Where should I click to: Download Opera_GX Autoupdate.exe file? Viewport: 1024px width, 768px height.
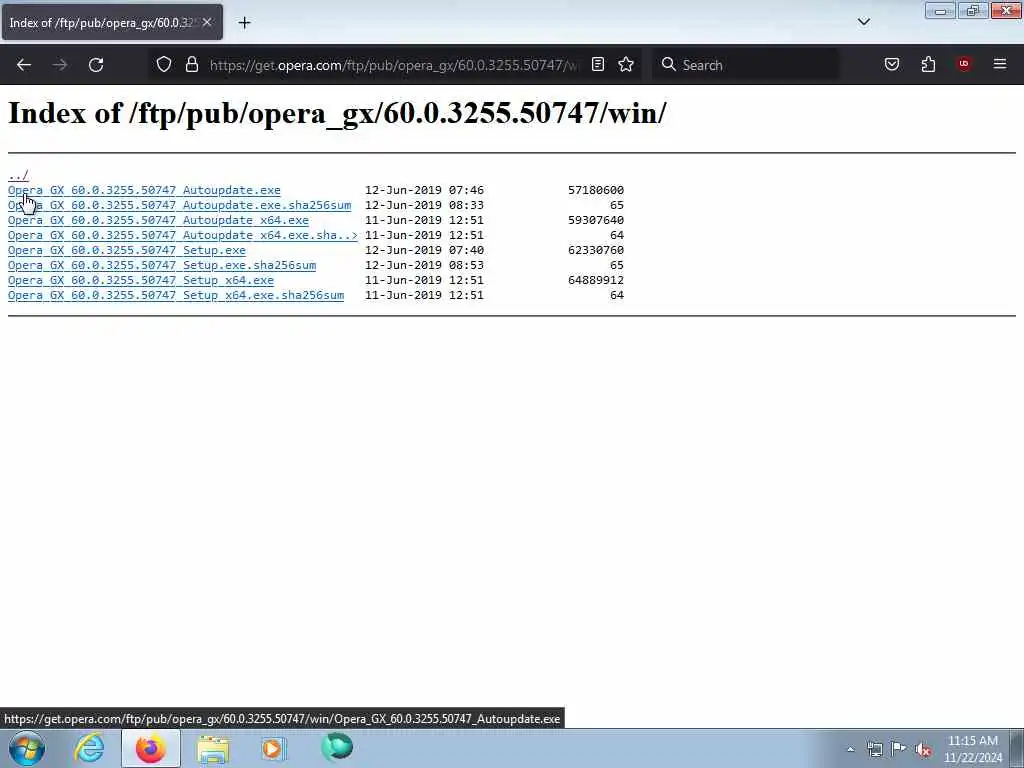(144, 190)
